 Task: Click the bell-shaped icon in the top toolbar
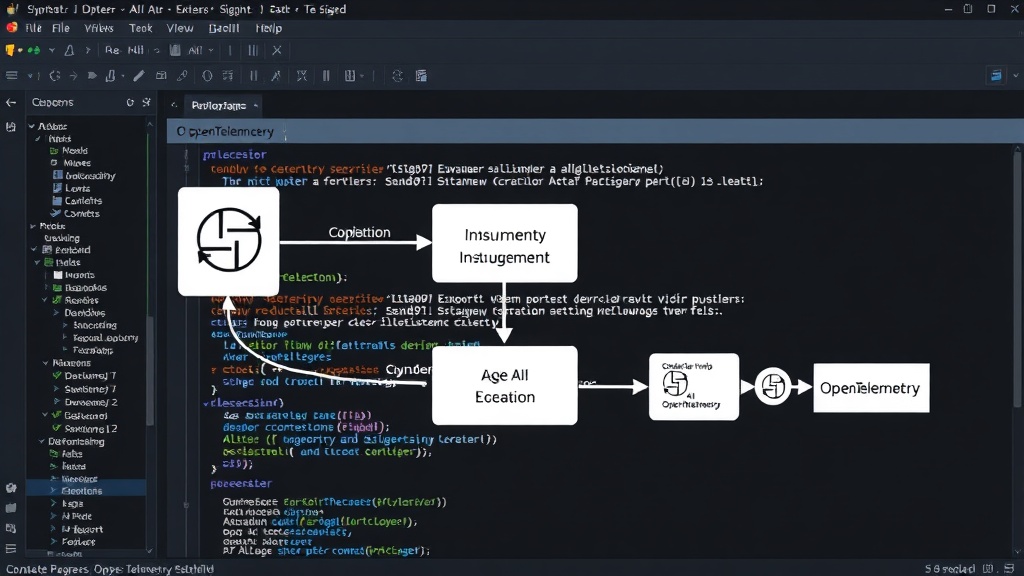coord(69,50)
